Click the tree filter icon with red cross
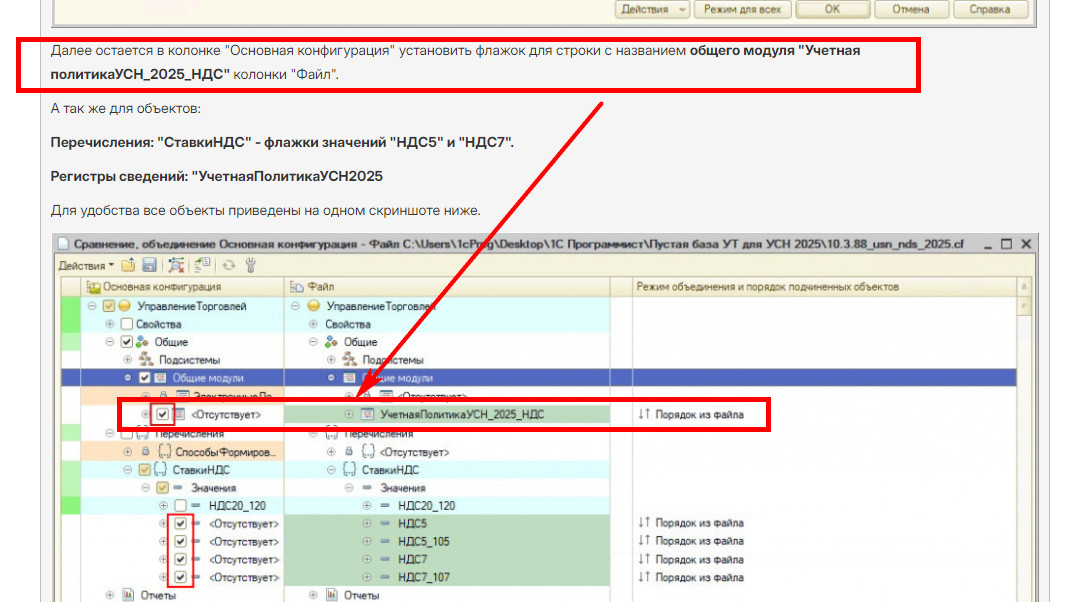 click(176, 265)
